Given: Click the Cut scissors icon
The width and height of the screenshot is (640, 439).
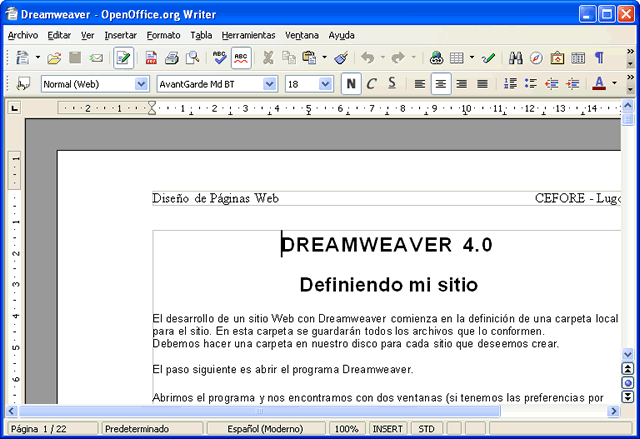Looking at the screenshot, I should point(268,58).
